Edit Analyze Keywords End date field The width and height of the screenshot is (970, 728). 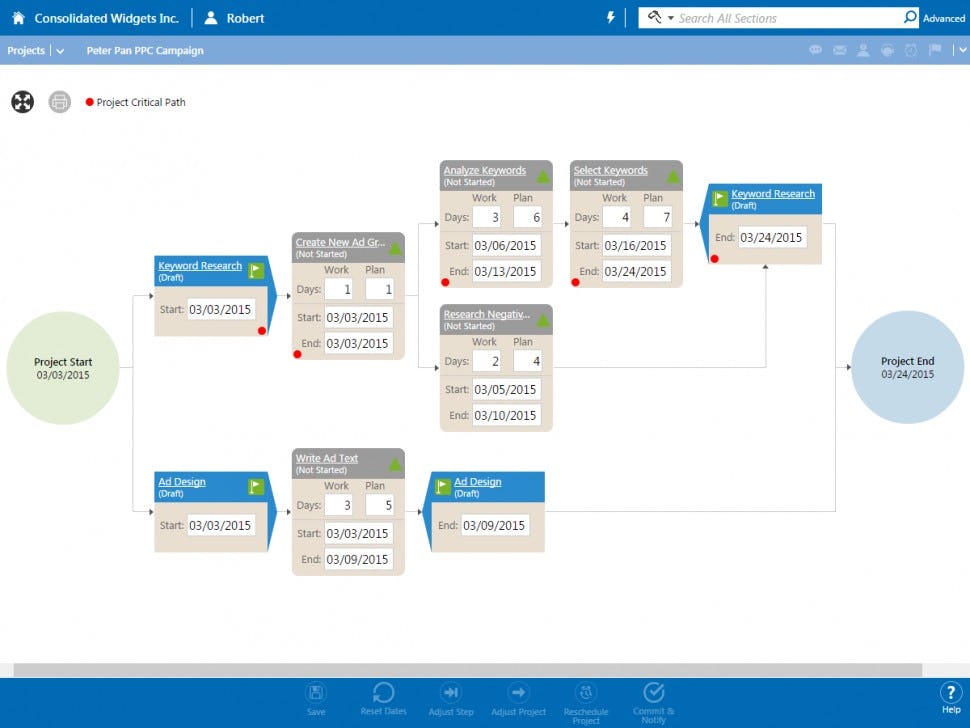click(x=506, y=272)
